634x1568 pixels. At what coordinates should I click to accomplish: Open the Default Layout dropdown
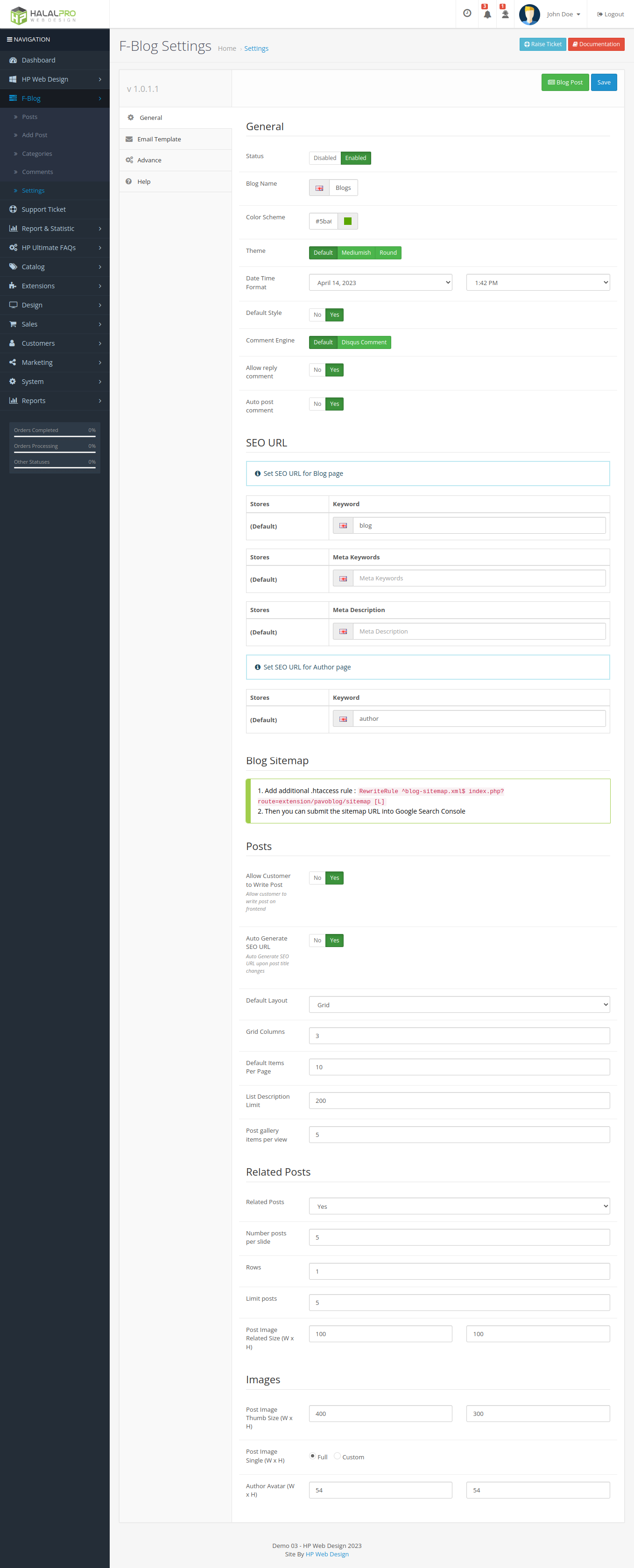[459, 1005]
